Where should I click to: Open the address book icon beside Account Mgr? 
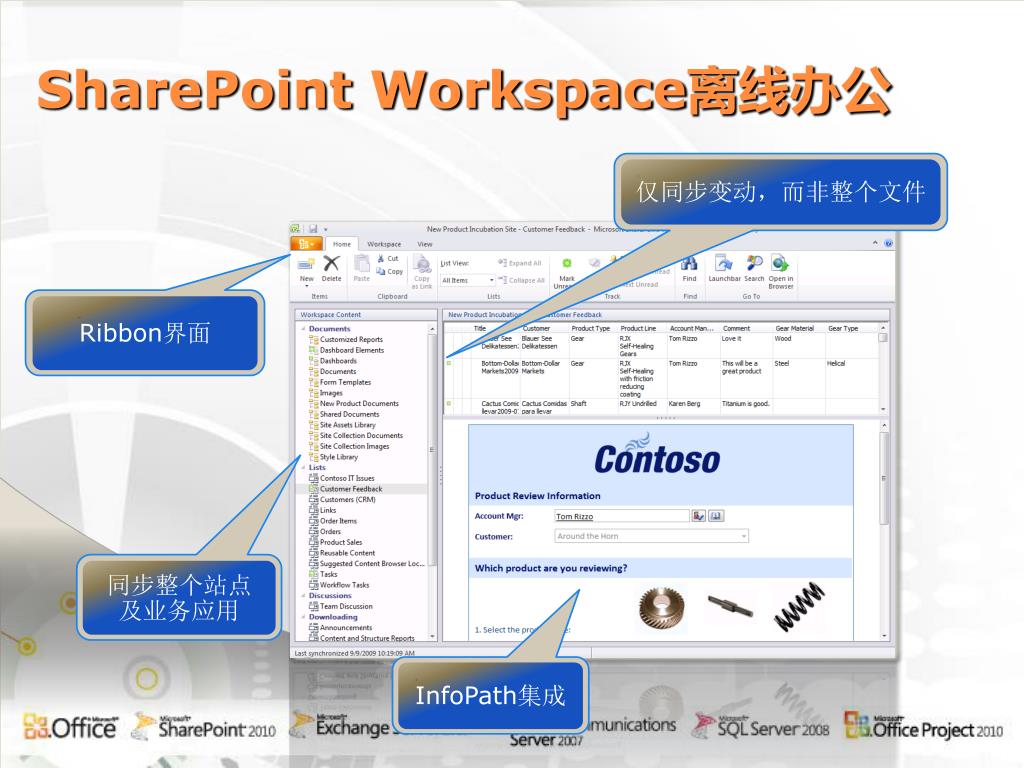(x=716, y=516)
